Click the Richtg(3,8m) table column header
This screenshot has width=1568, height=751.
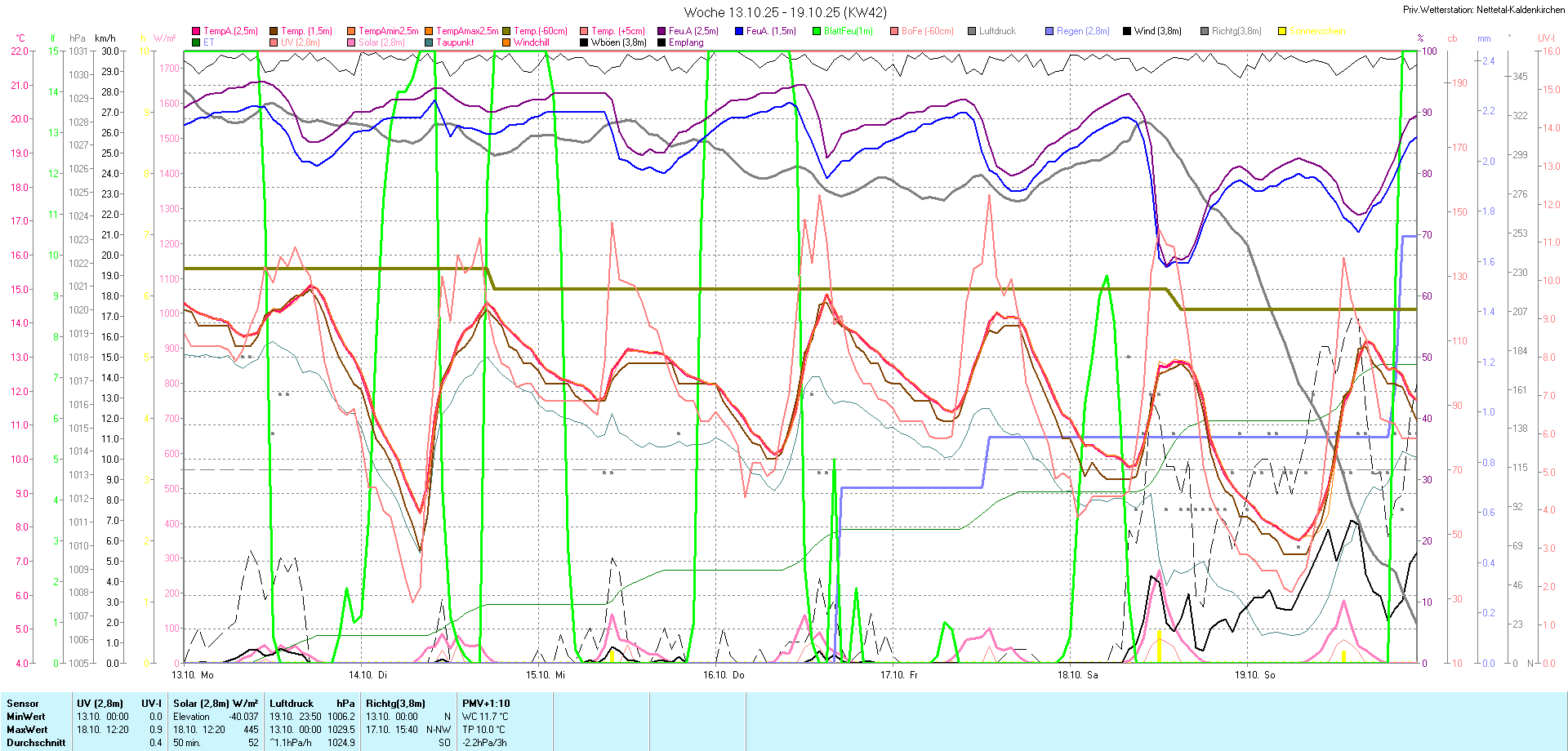395,704
